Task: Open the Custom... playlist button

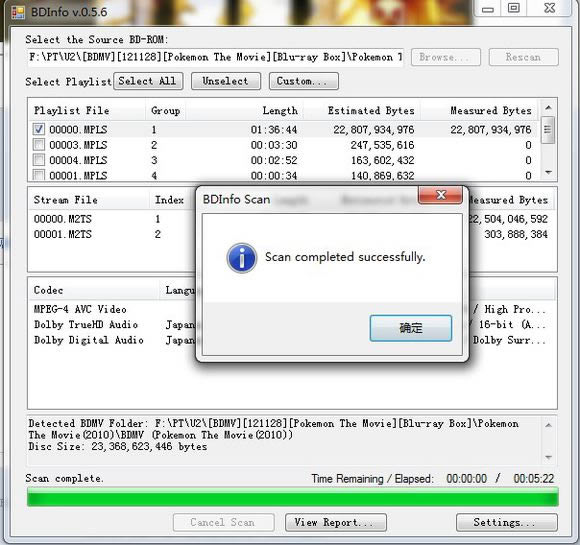Action: coord(304,81)
